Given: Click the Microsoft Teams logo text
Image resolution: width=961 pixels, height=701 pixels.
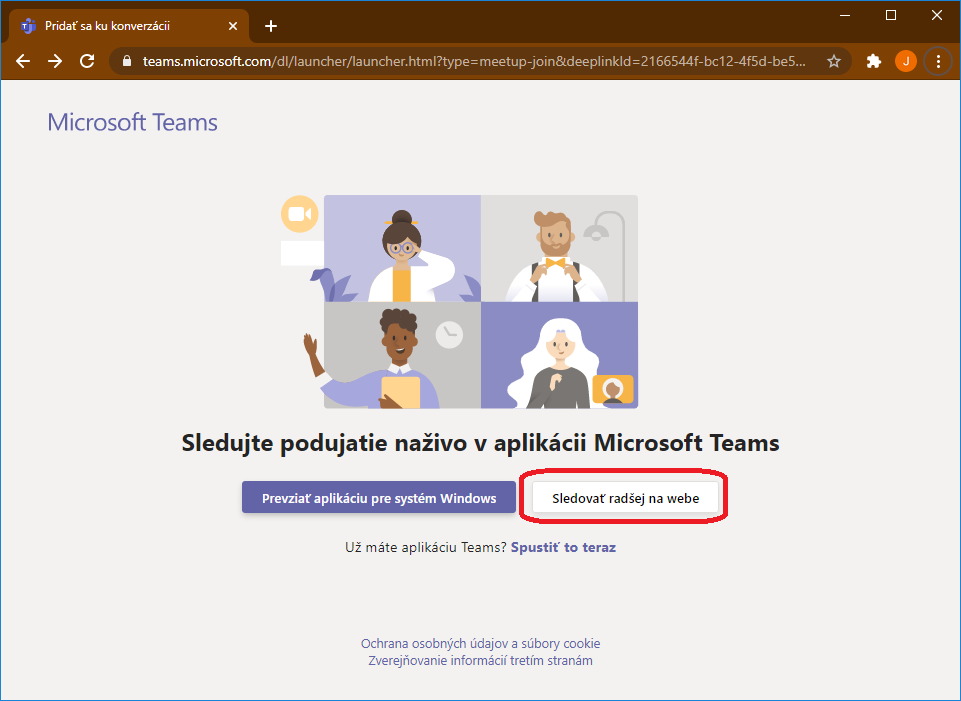Looking at the screenshot, I should pyautogui.click(x=132, y=123).
